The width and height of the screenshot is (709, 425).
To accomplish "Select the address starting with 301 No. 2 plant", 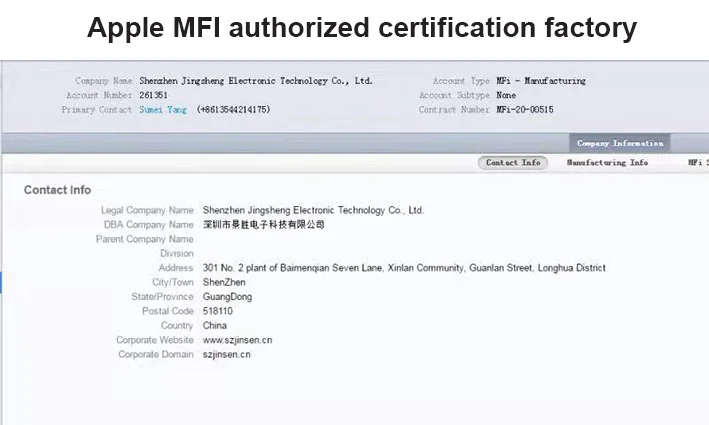I will [x=404, y=268].
